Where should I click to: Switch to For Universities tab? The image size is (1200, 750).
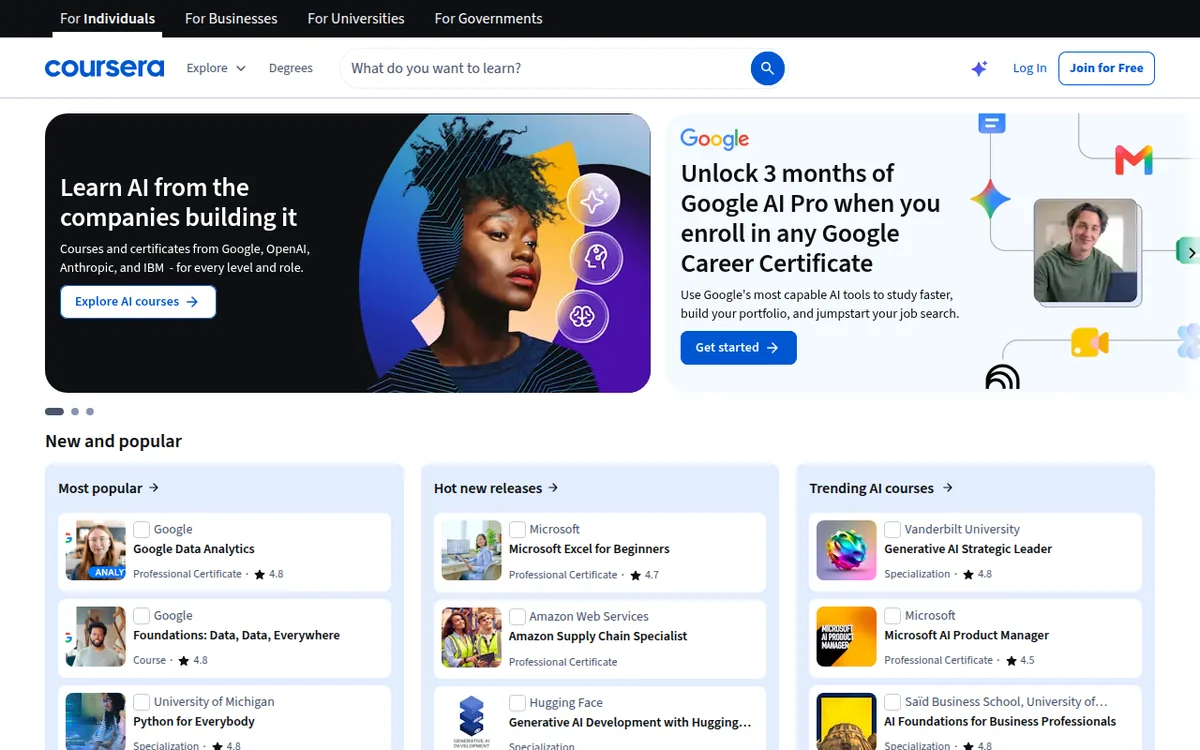[356, 18]
